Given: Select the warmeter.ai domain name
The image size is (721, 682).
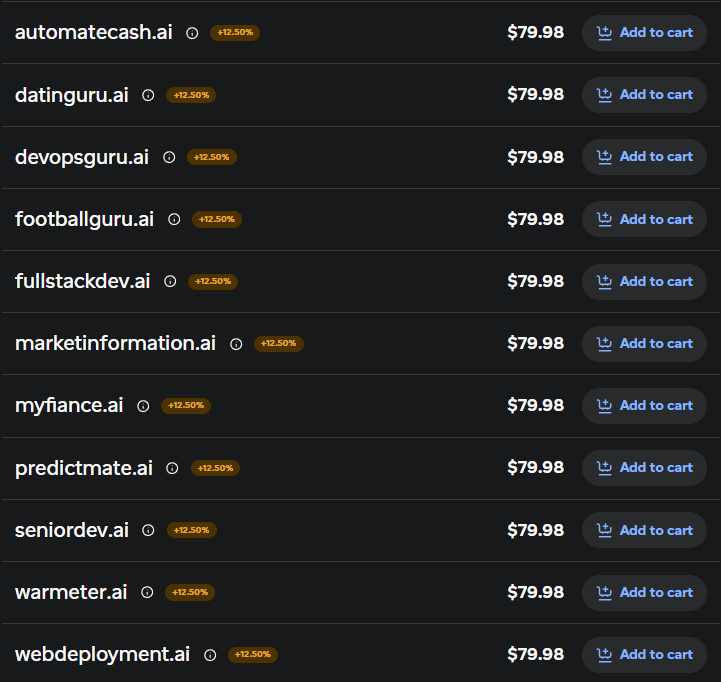Looking at the screenshot, I should (x=71, y=592).
